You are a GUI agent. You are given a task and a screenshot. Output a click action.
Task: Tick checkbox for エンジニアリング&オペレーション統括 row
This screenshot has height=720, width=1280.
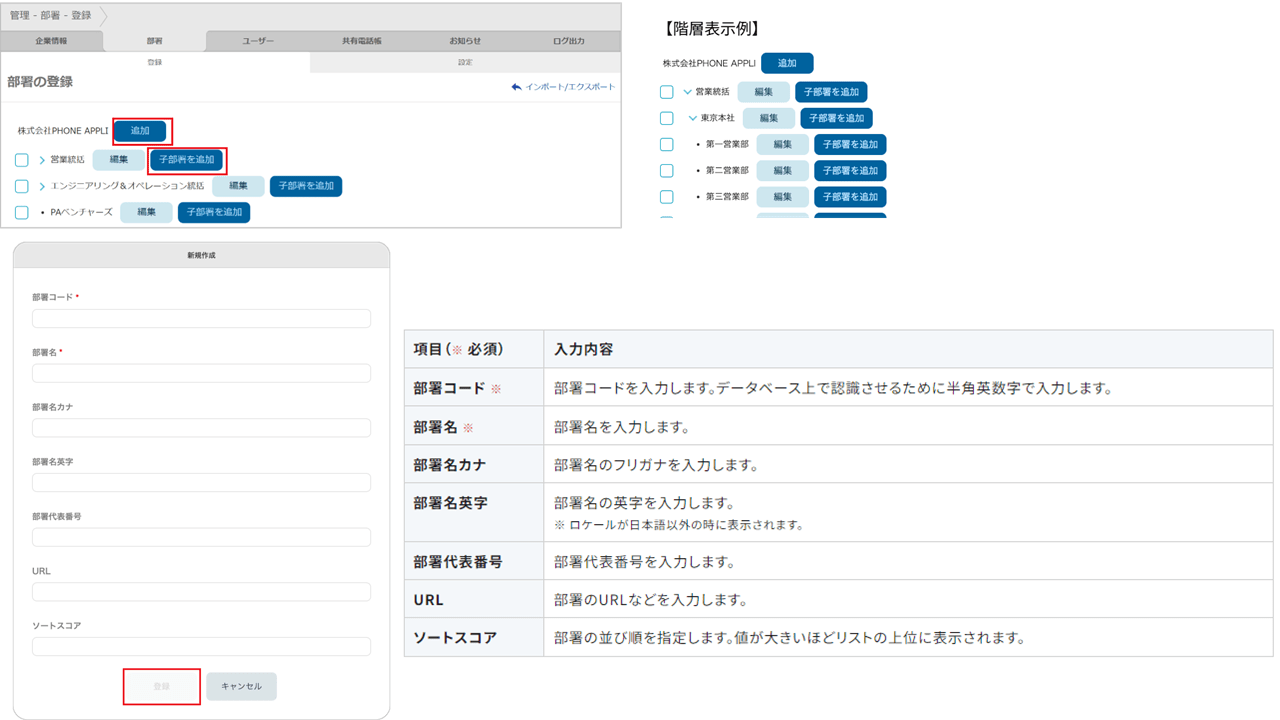point(21,186)
